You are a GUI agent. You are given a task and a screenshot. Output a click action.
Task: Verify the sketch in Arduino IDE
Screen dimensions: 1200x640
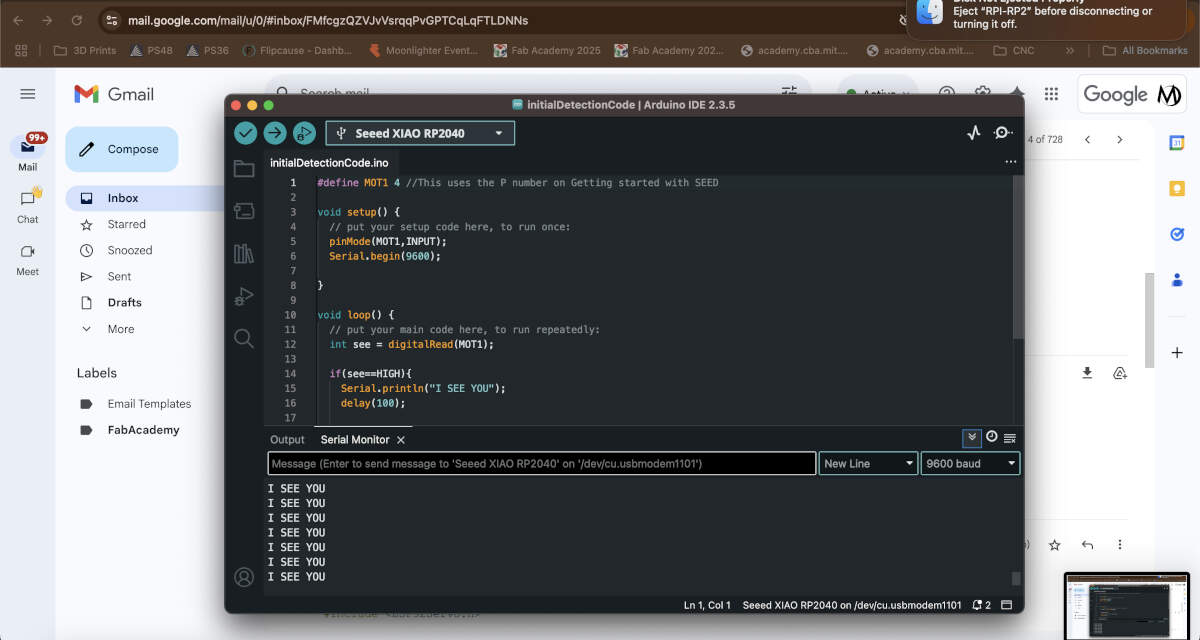(x=246, y=133)
